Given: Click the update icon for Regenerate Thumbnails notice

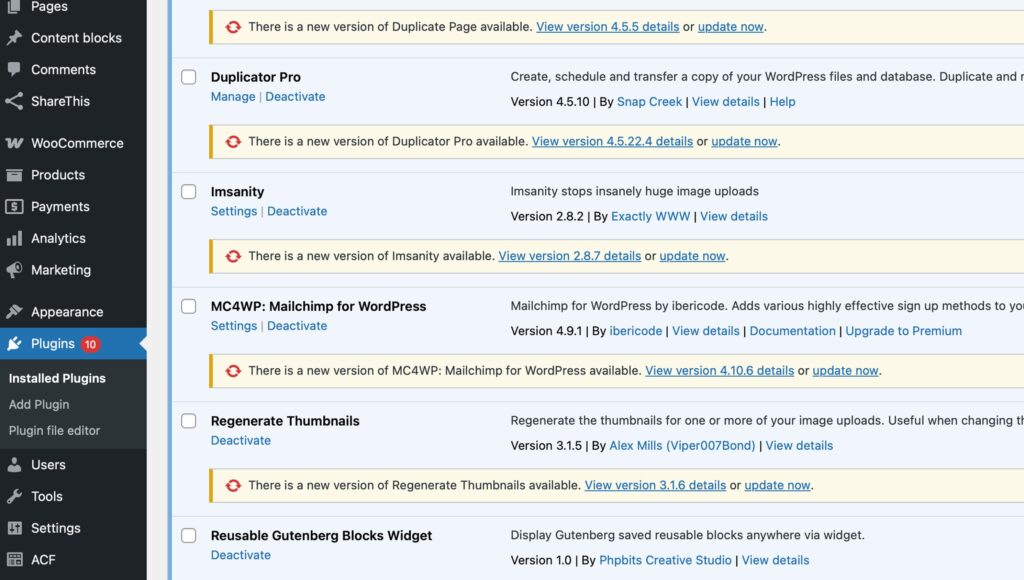Looking at the screenshot, I should [x=233, y=485].
